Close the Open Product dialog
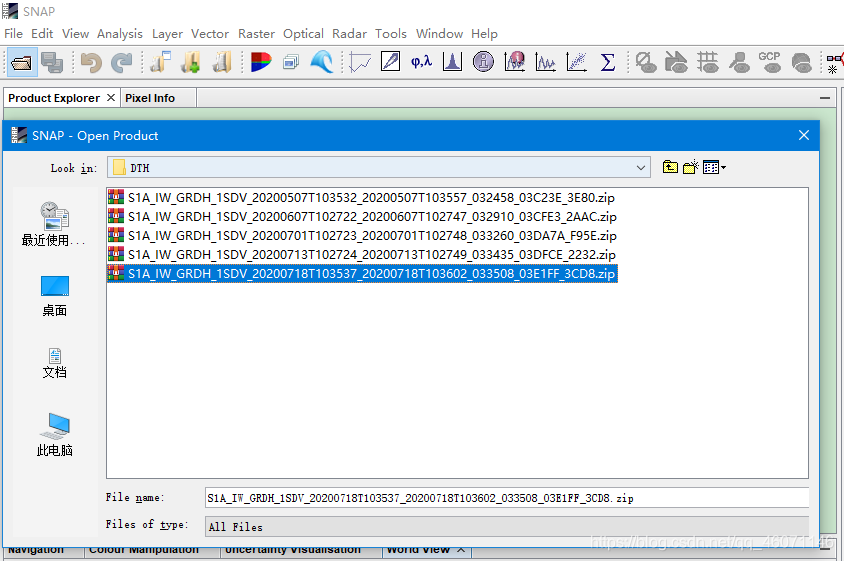The width and height of the screenshot is (844, 561). click(804, 135)
